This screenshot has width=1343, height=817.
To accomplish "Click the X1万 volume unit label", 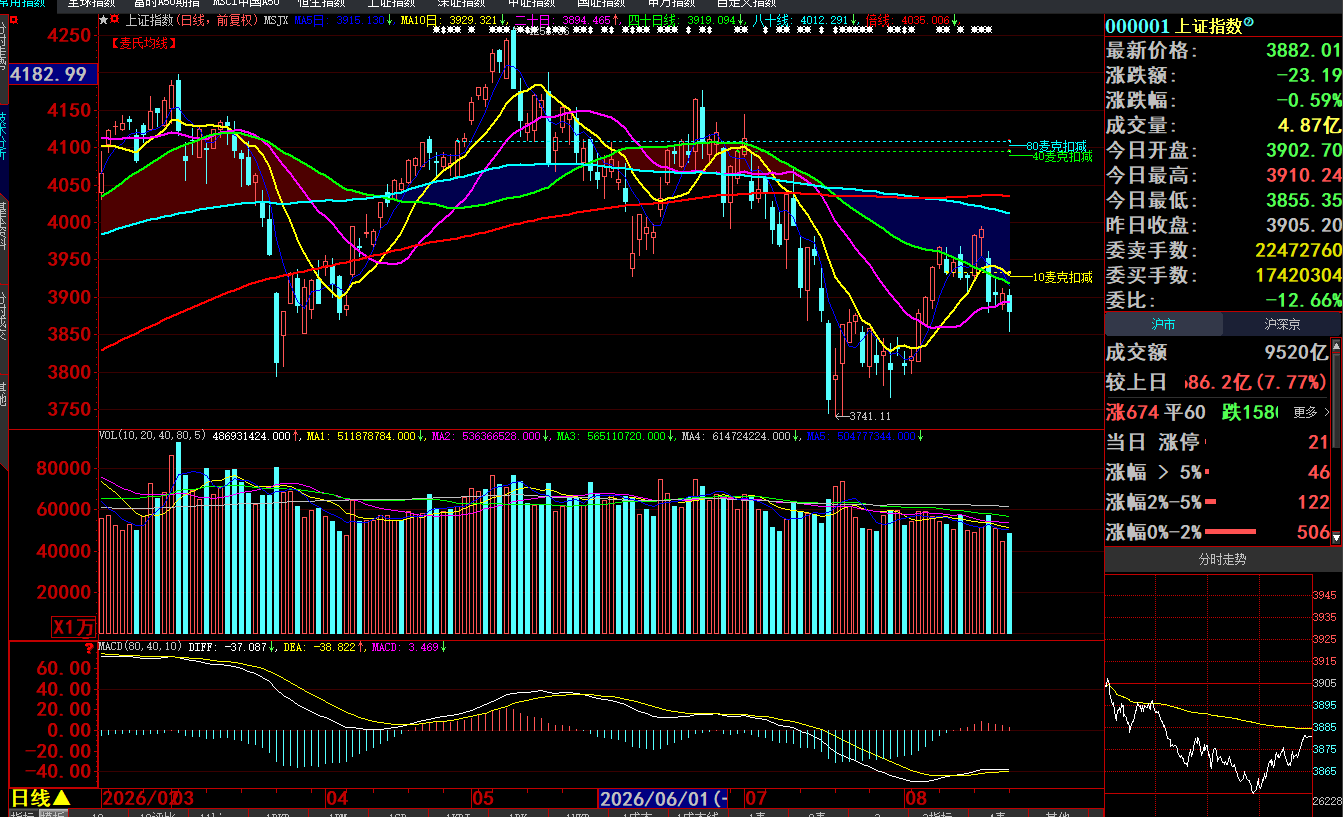I will point(73,627).
